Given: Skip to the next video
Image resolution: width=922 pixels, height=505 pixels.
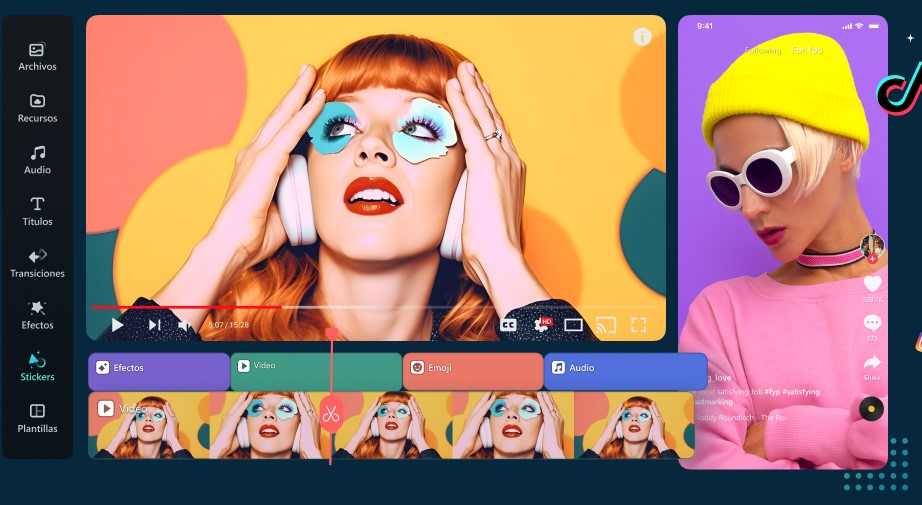Looking at the screenshot, I should click(x=154, y=325).
